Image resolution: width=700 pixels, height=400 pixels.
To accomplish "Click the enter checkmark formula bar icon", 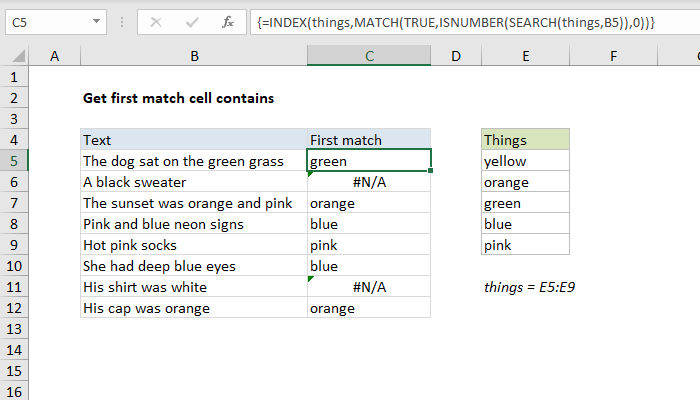I will (190, 21).
